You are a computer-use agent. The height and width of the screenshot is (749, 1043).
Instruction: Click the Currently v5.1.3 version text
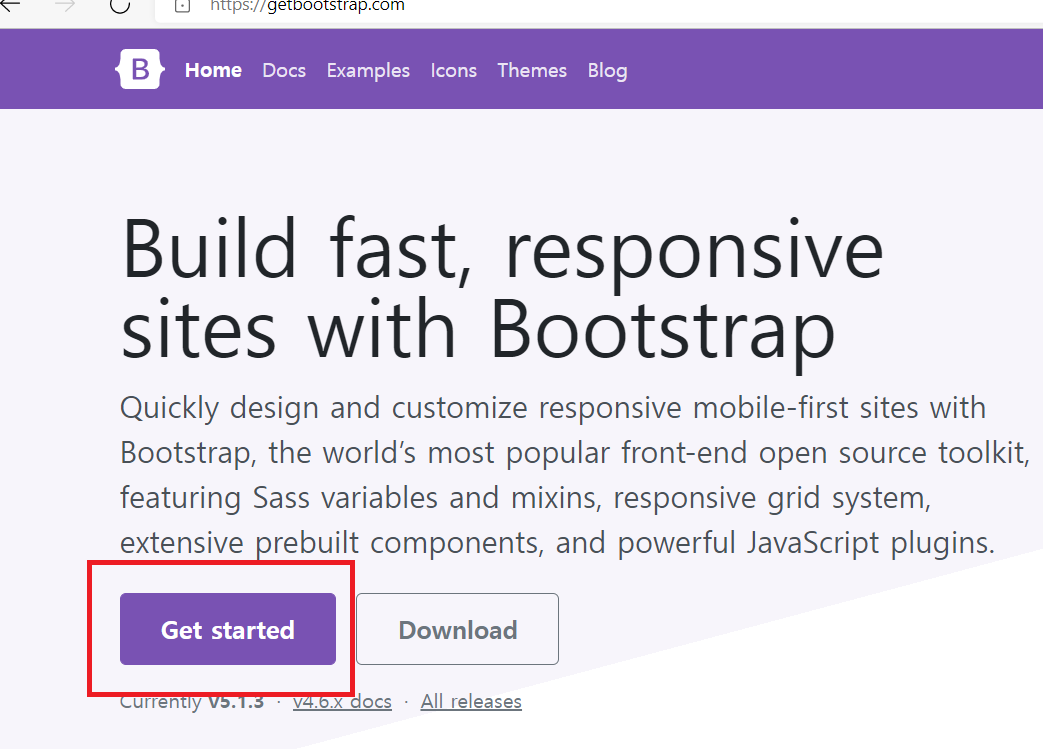[x=190, y=701]
